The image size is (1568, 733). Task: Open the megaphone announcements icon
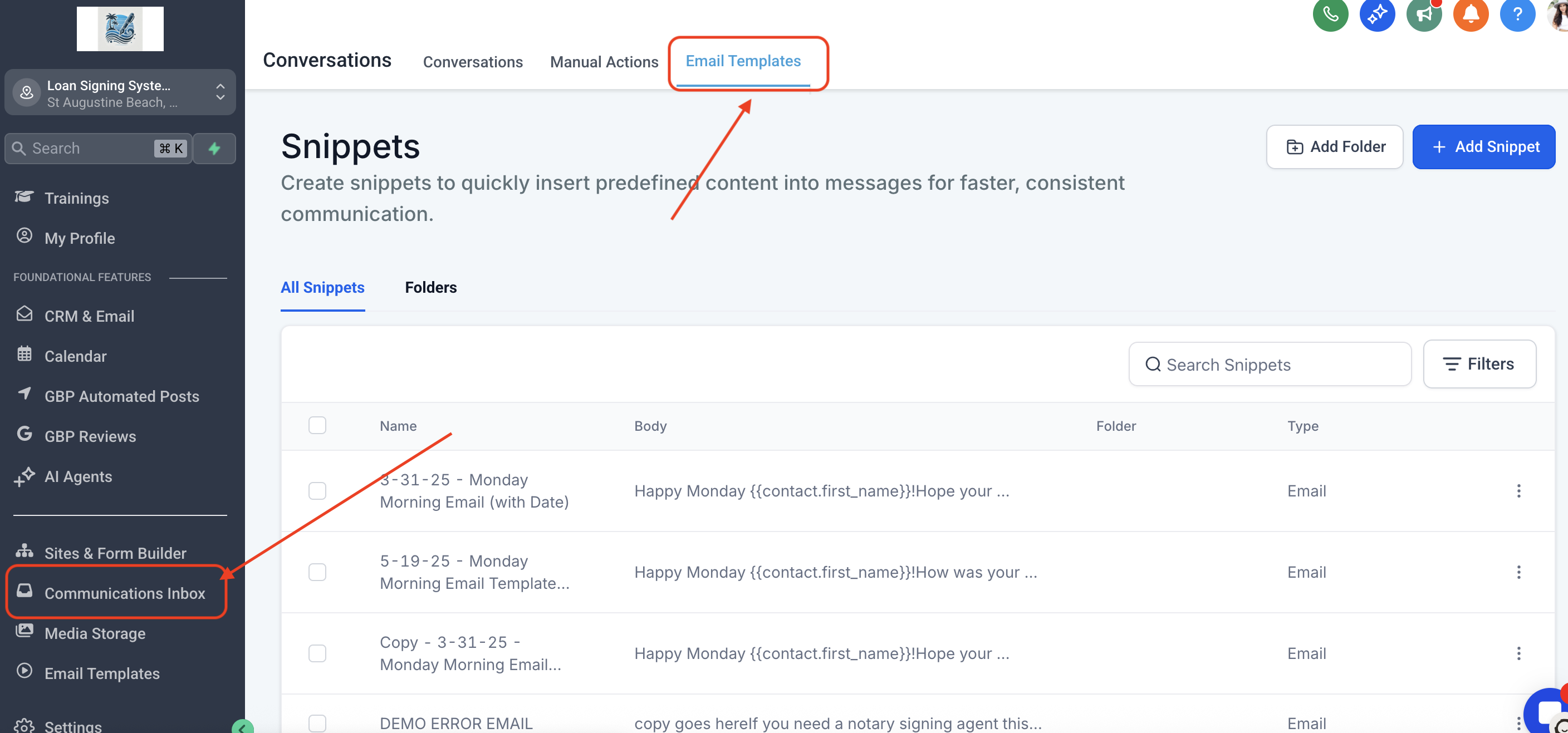[x=1424, y=13]
